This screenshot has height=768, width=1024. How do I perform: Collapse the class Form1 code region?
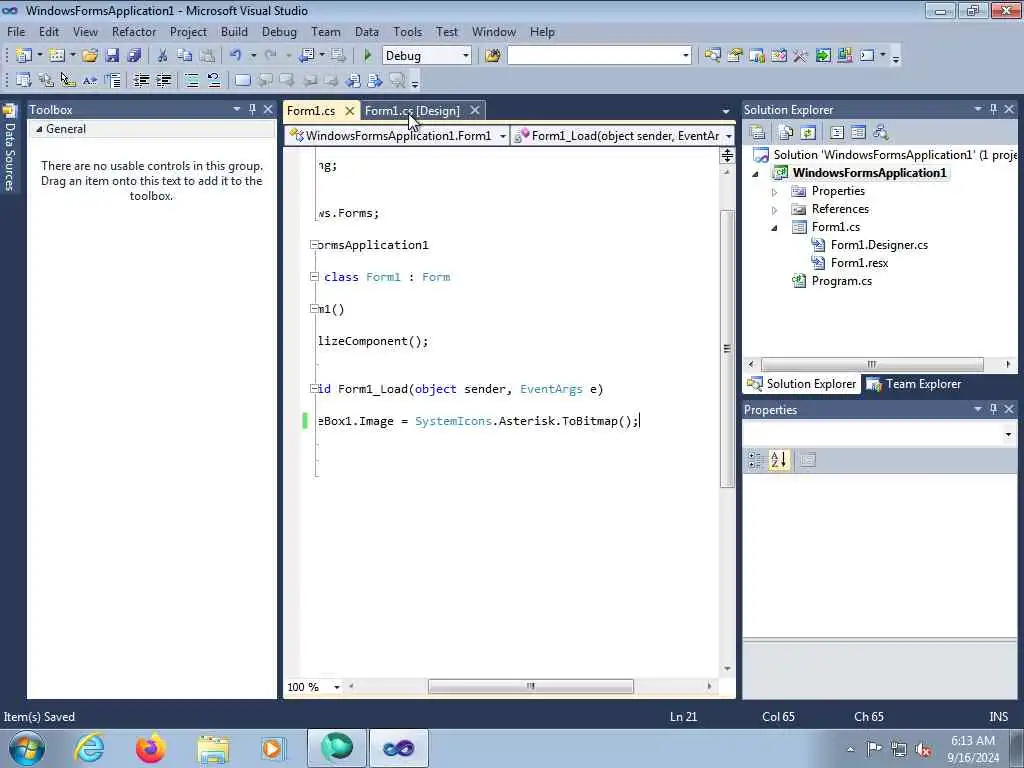tap(314, 276)
